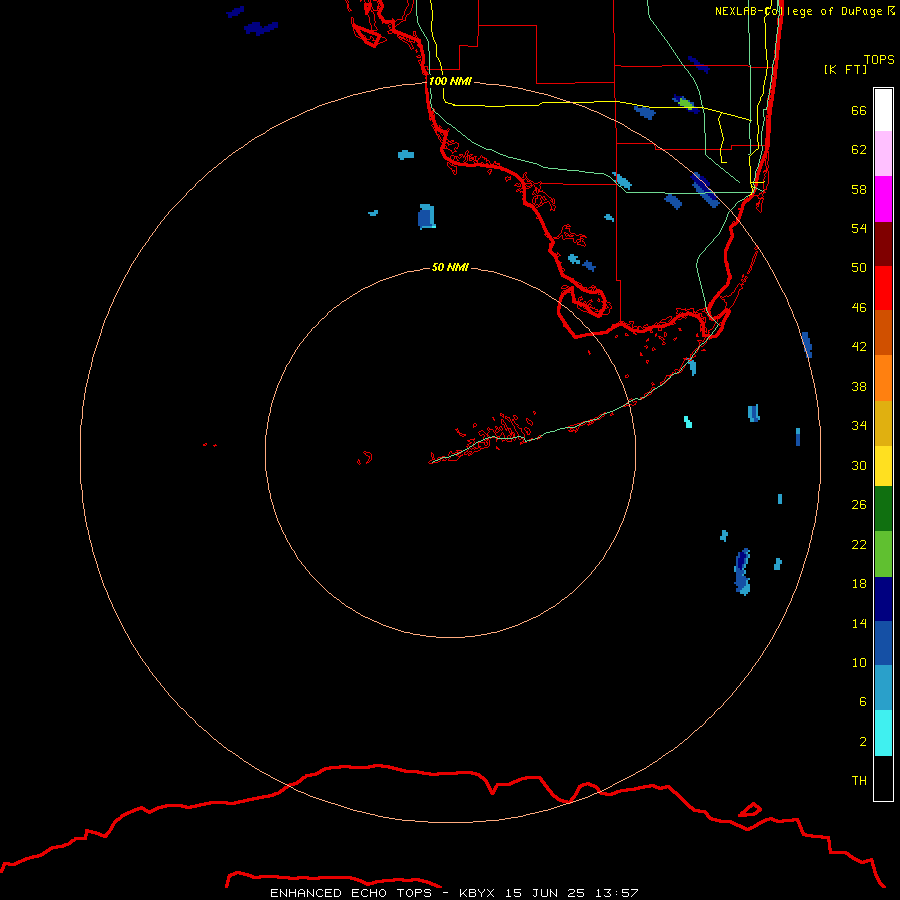
Task: Click the "62" legend value
Action: pyautogui.click(x=859, y=150)
